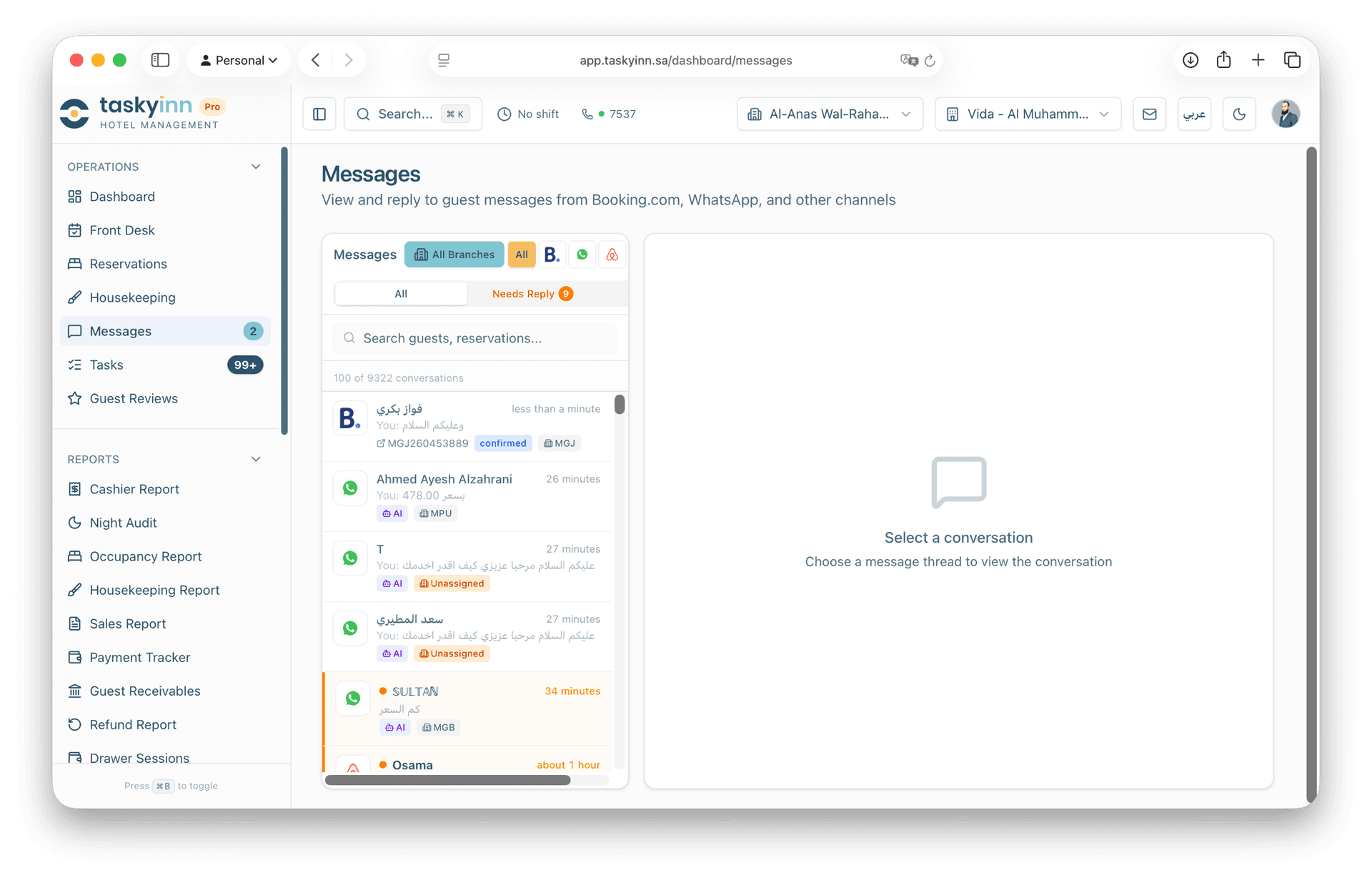Click the Search guests, reservations field

pyautogui.click(x=475, y=338)
